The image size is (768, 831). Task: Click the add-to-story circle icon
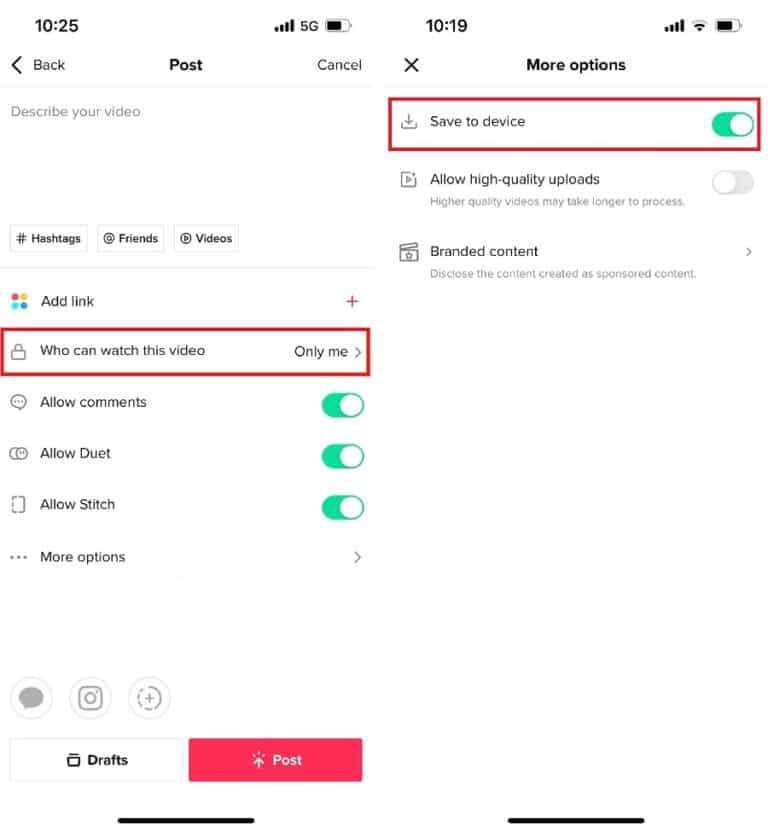pos(149,698)
